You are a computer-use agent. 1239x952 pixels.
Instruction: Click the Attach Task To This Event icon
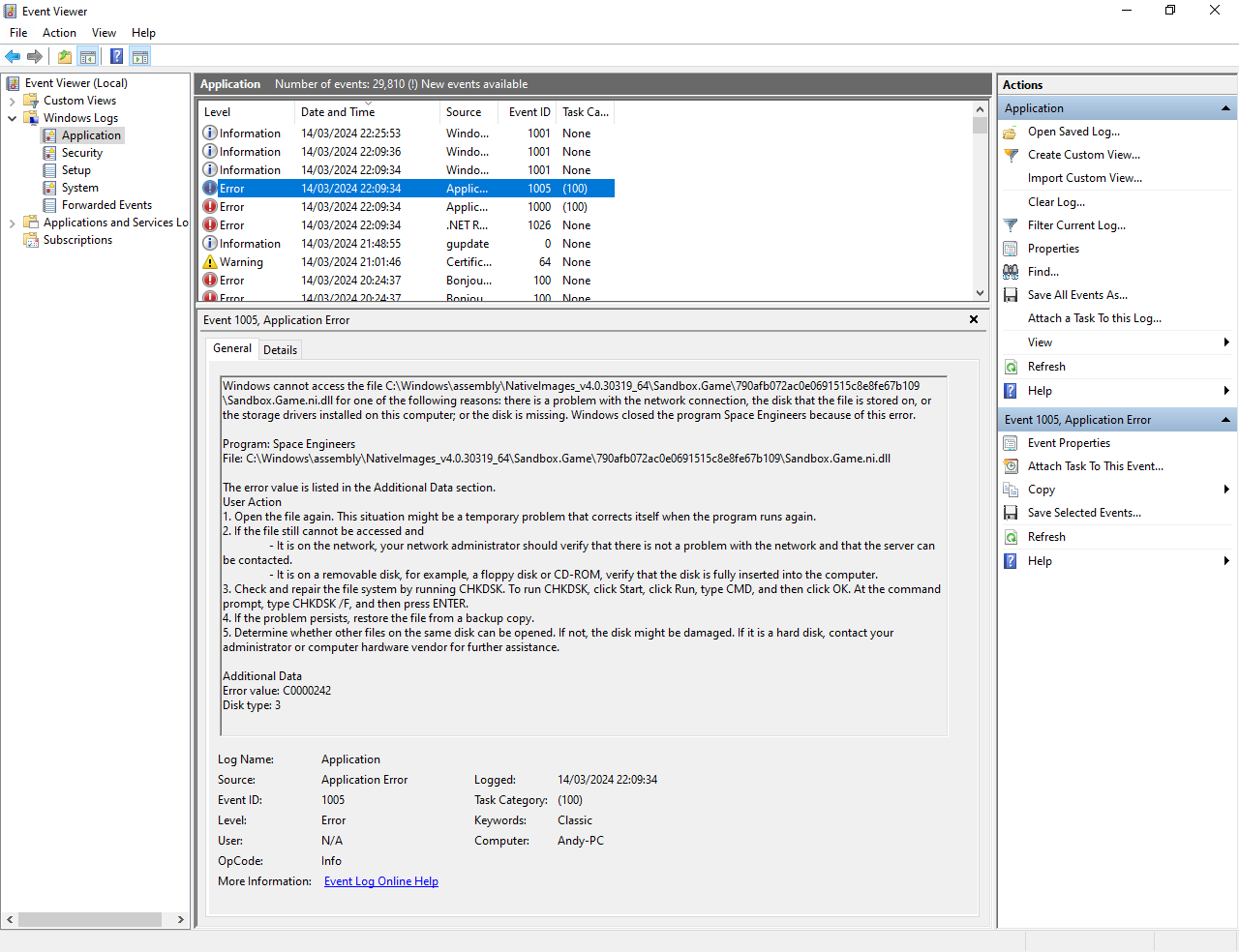[1011, 466]
